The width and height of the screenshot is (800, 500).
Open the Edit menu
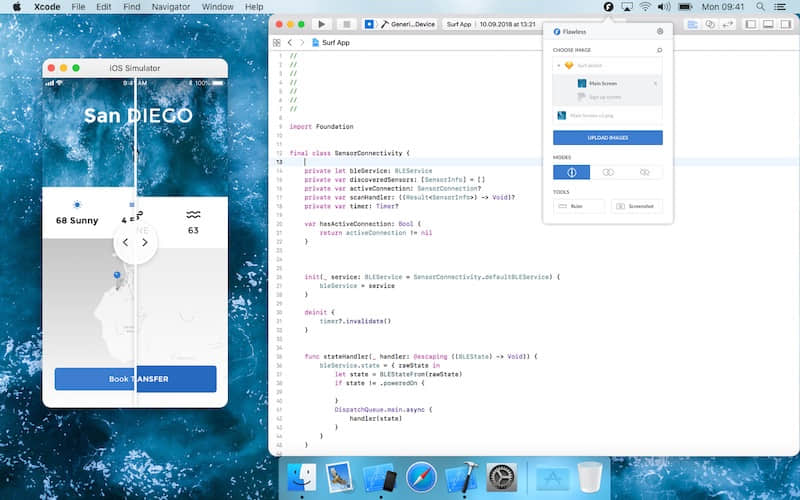point(104,7)
